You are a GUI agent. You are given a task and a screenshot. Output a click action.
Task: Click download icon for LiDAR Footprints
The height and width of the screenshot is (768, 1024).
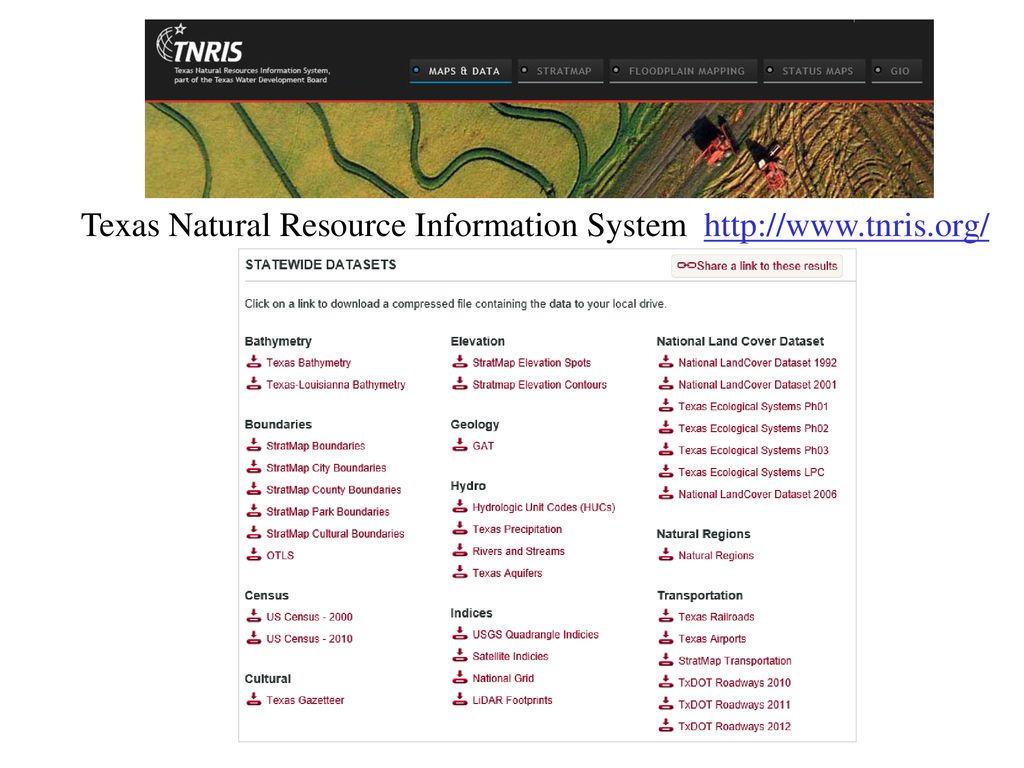pyautogui.click(x=460, y=699)
